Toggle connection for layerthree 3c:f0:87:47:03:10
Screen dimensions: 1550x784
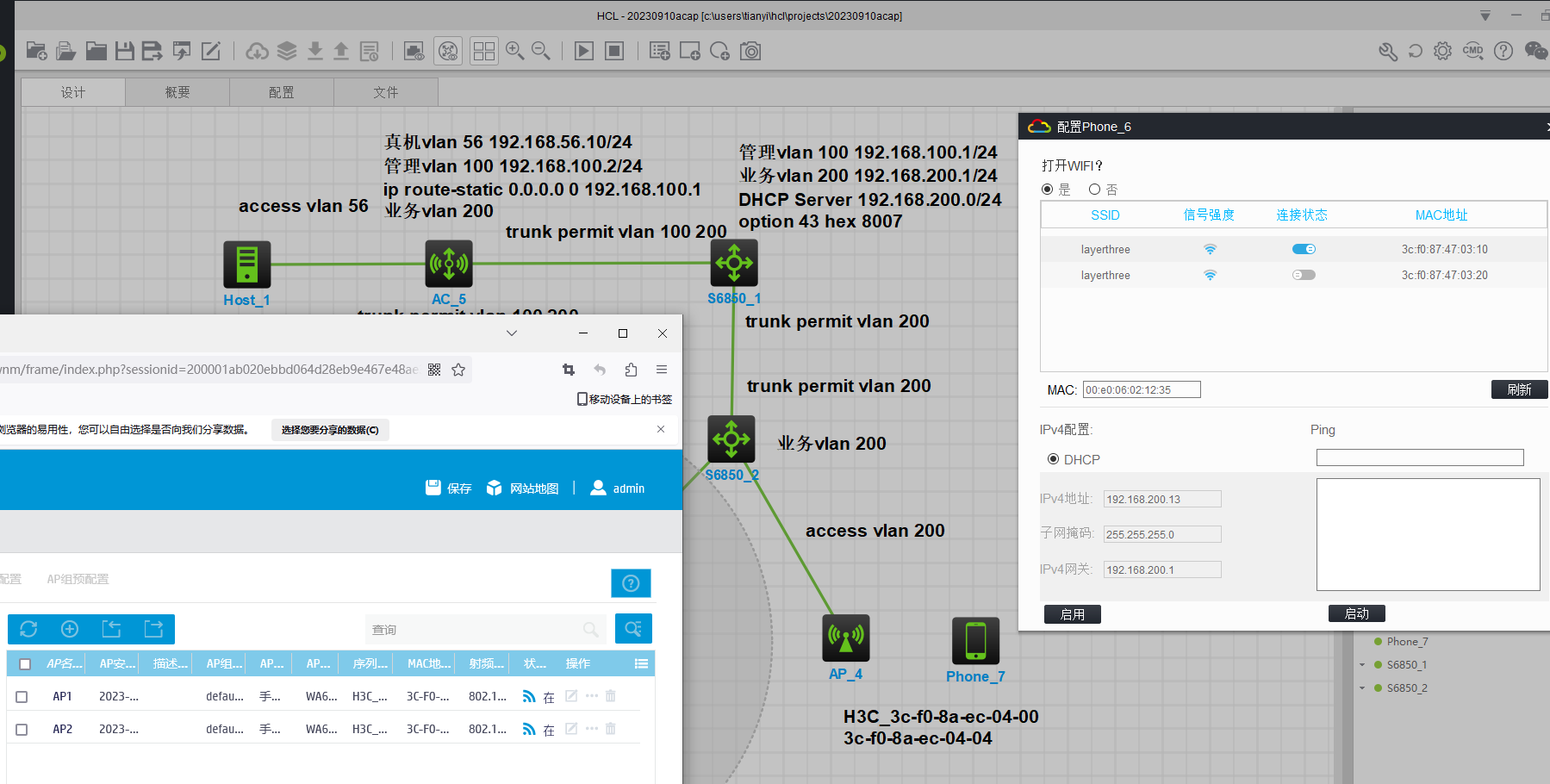click(1304, 249)
